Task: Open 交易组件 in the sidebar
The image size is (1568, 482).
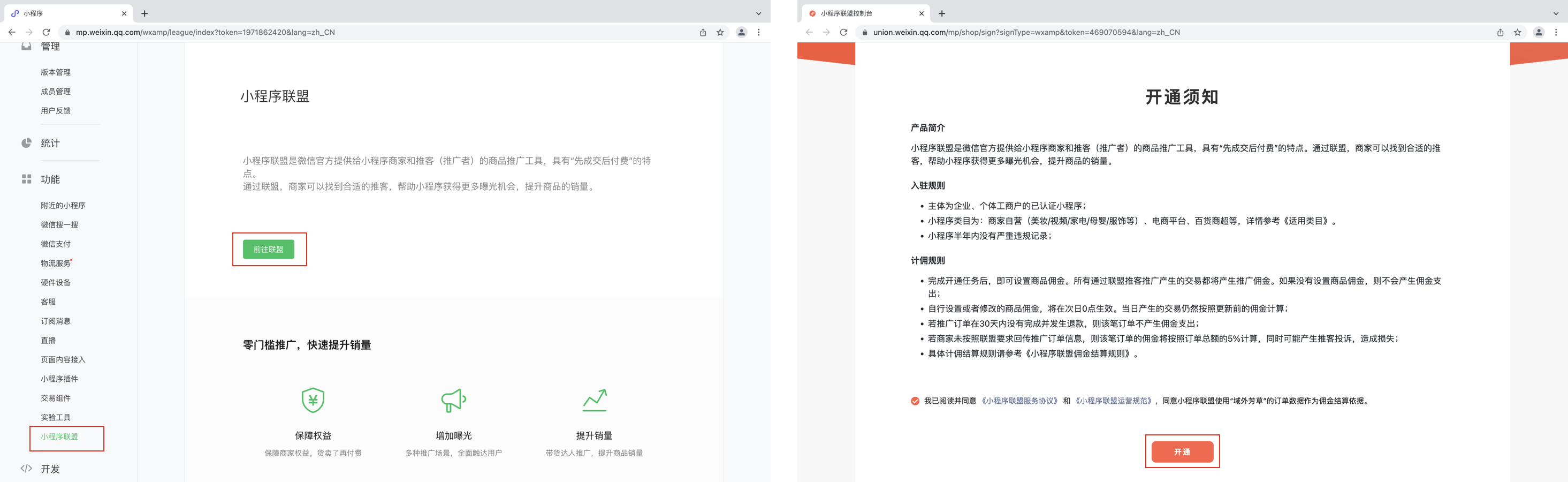Action: tap(56, 398)
